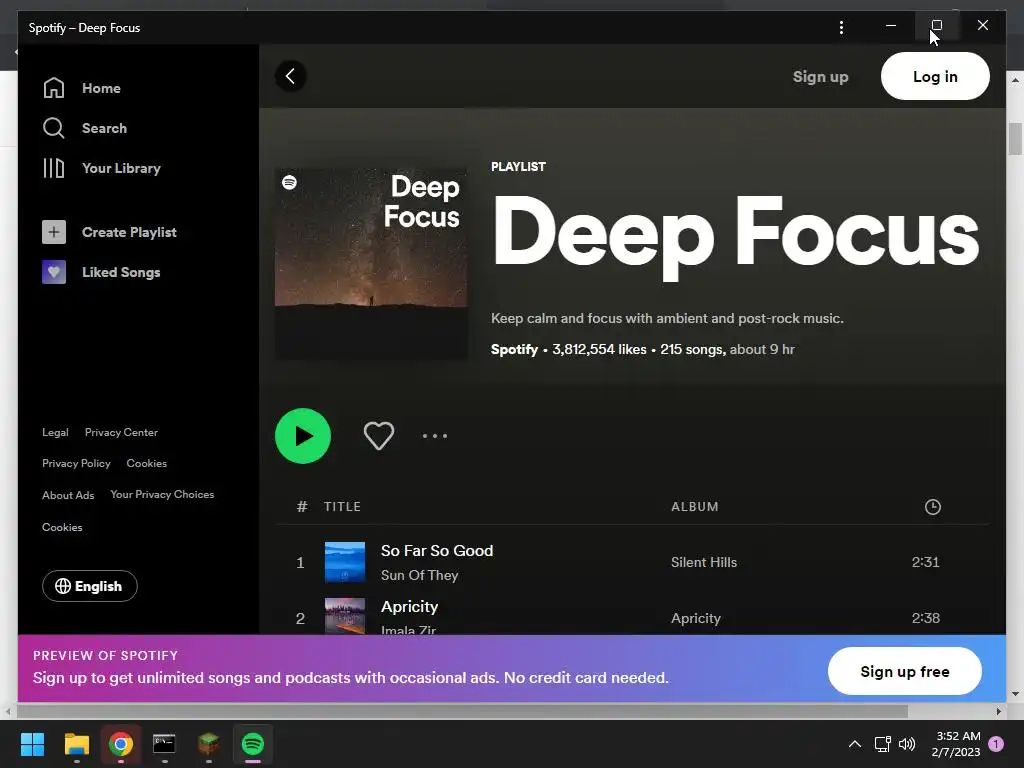Open Cookies link beside Privacy Policy
The width and height of the screenshot is (1024, 768).
(x=147, y=463)
